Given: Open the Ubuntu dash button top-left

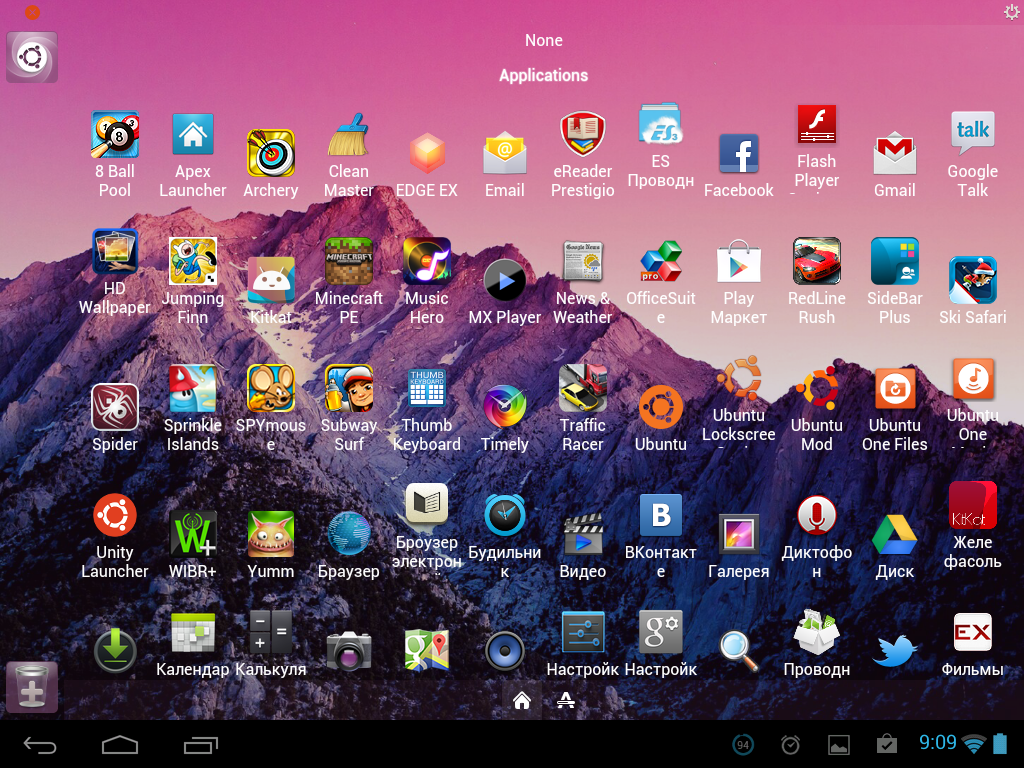Looking at the screenshot, I should click(x=32, y=57).
